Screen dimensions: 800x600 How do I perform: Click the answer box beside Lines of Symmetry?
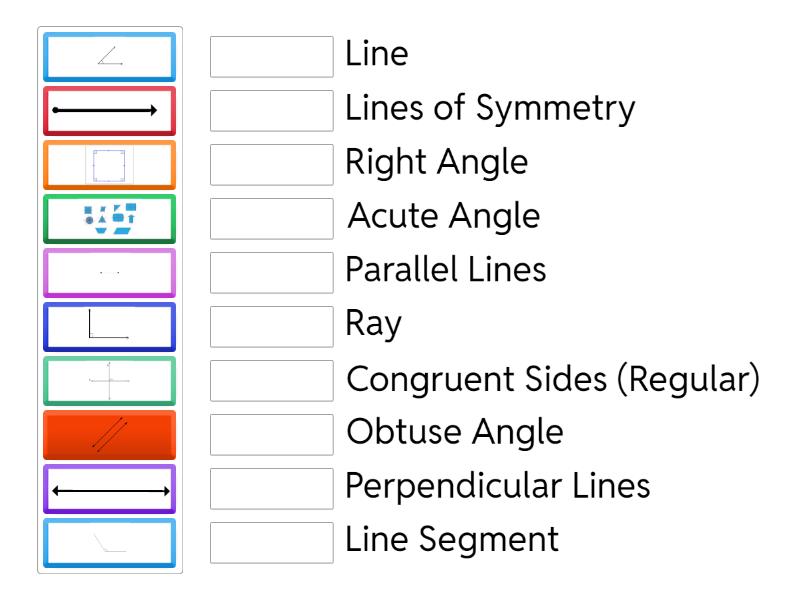(x=272, y=111)
